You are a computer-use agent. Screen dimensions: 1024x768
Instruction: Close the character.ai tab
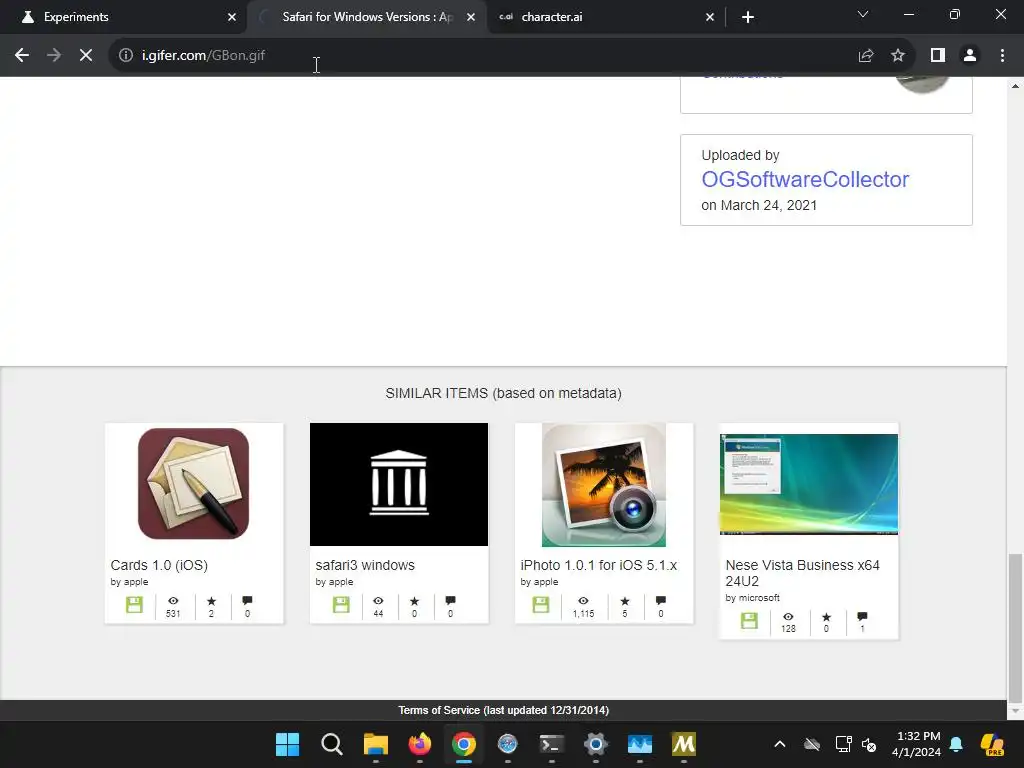[x=710, y=17]
